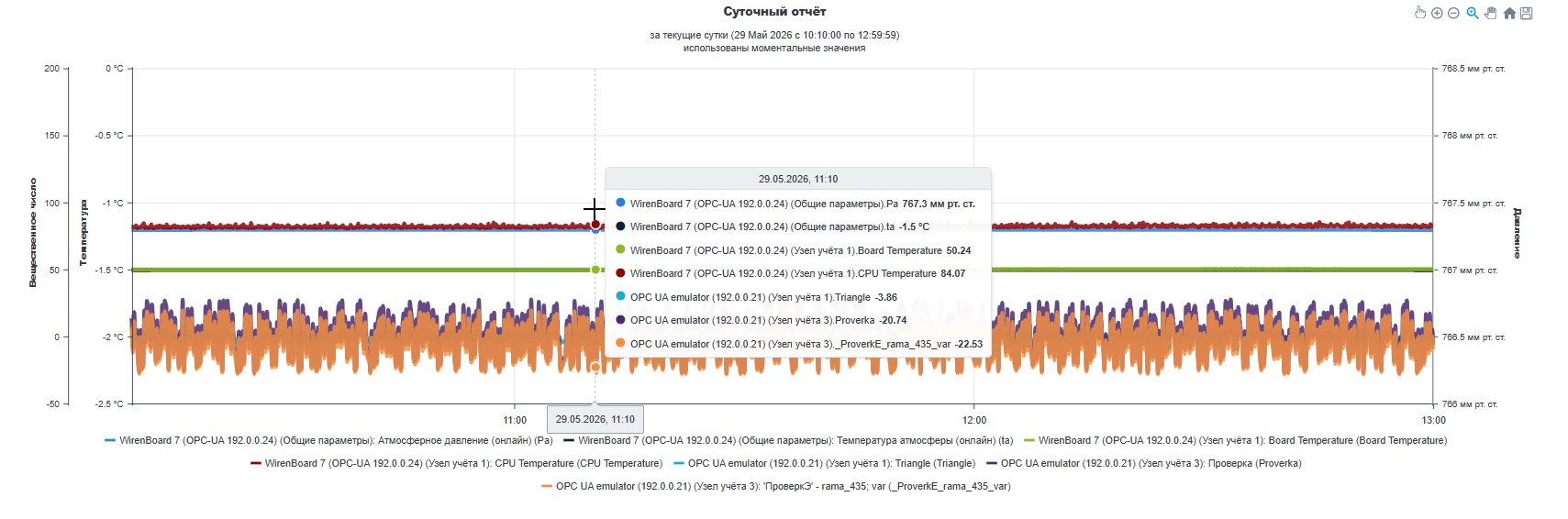
Task: Toggle the Температура атмосферы (ta) legend series
Action: click(788, 440)
